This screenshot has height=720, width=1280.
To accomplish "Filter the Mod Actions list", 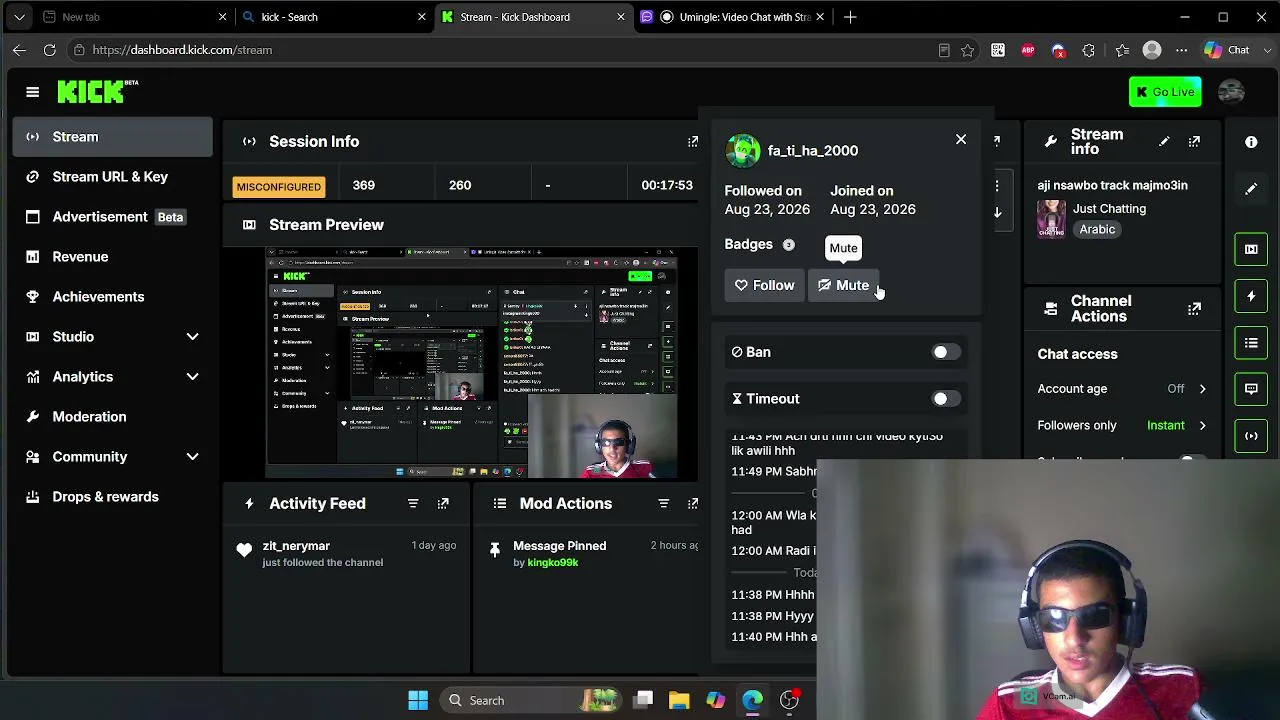I will (x=663, y=504).
